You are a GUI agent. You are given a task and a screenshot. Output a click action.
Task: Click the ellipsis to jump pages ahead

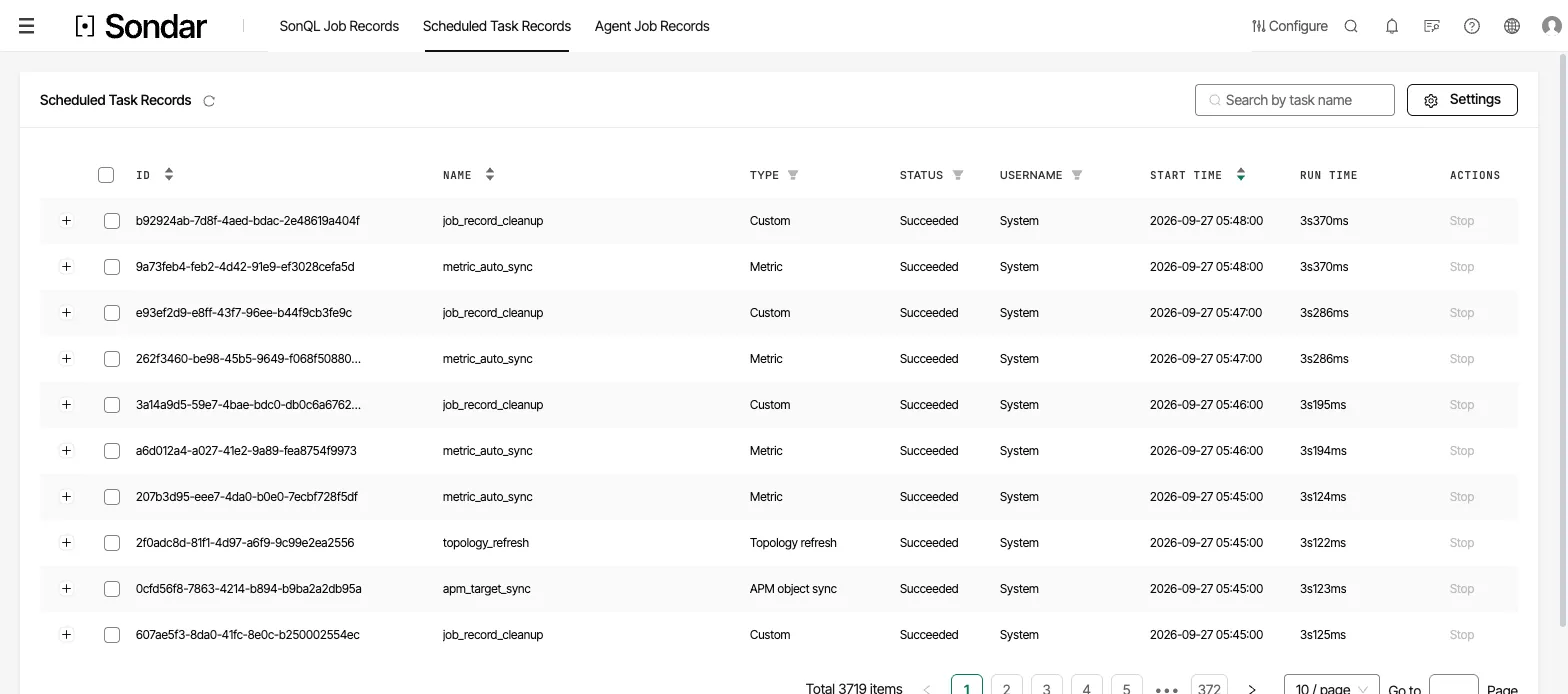point(1167,689)
